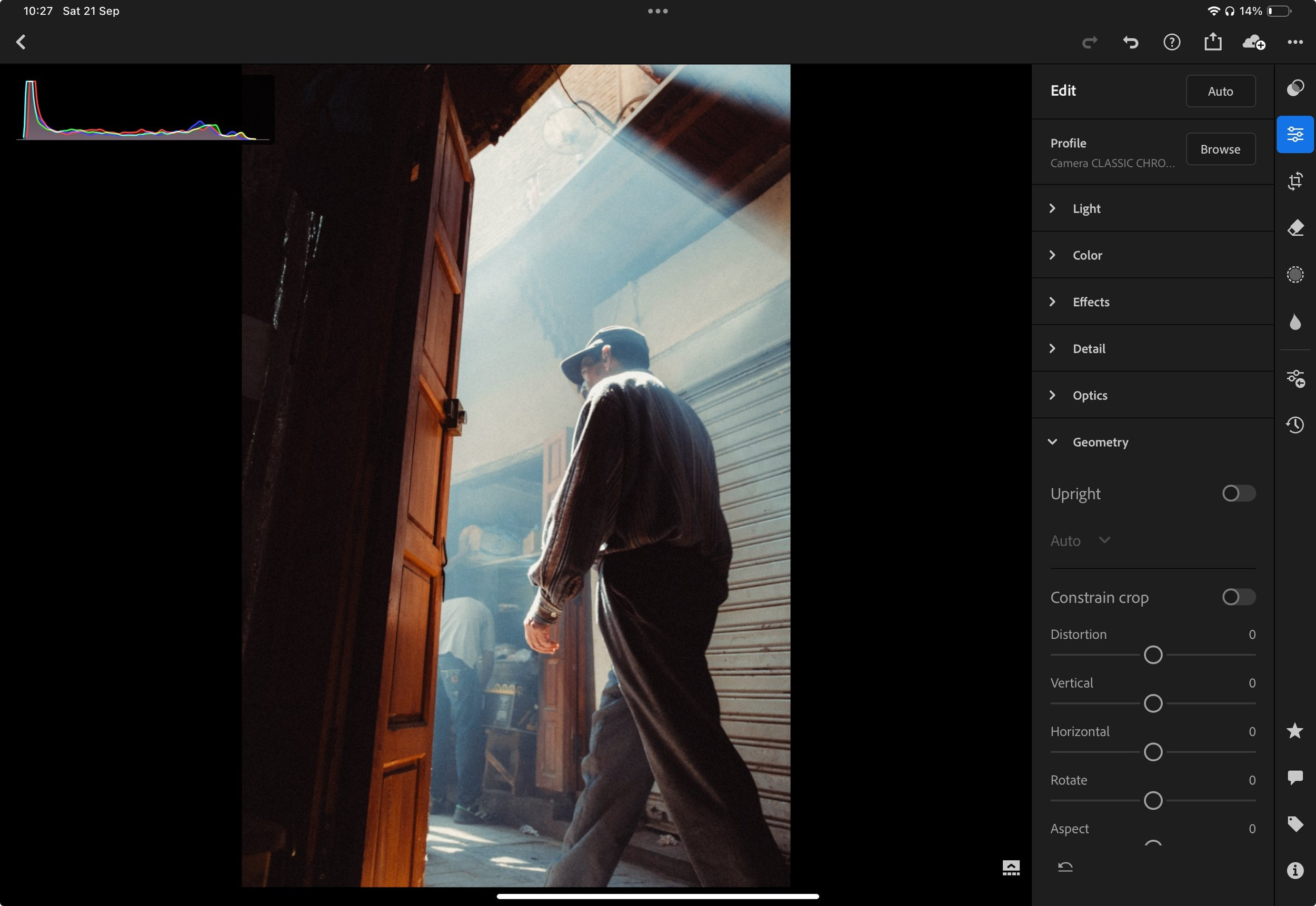Viewport: 1316px width, 906px height.
Task: Expand the Light section
Action: [x=1086, y=208]
